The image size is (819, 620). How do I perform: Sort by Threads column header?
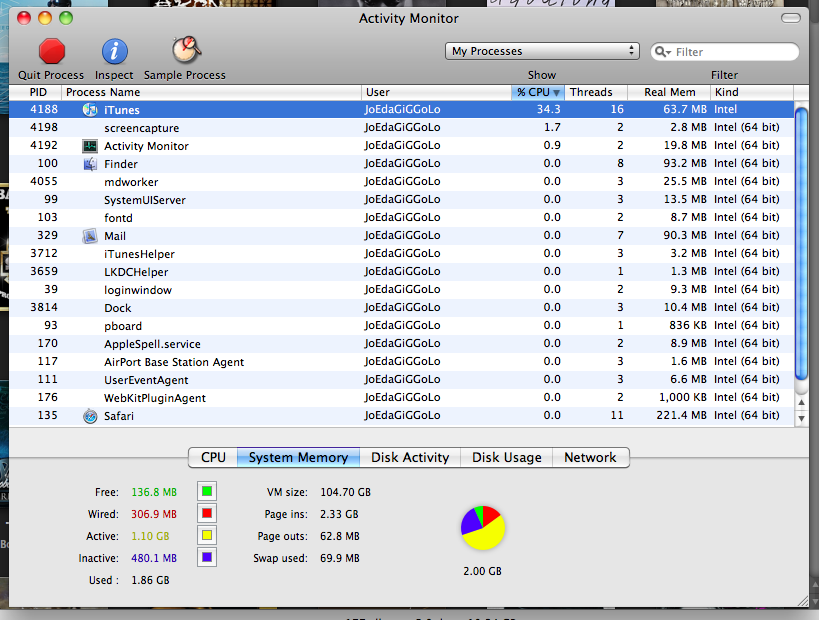coord(596,92)
